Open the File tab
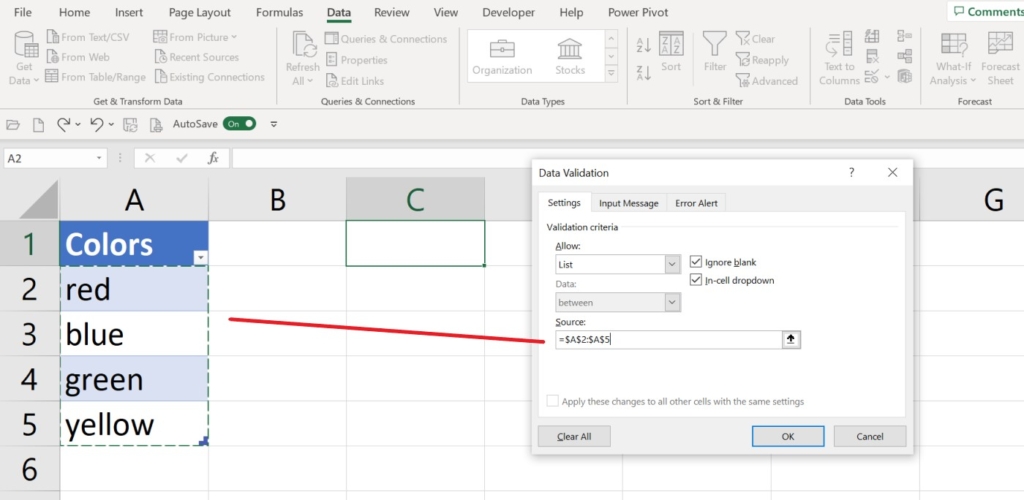The image size is (1024, 500). click(23, 12)
